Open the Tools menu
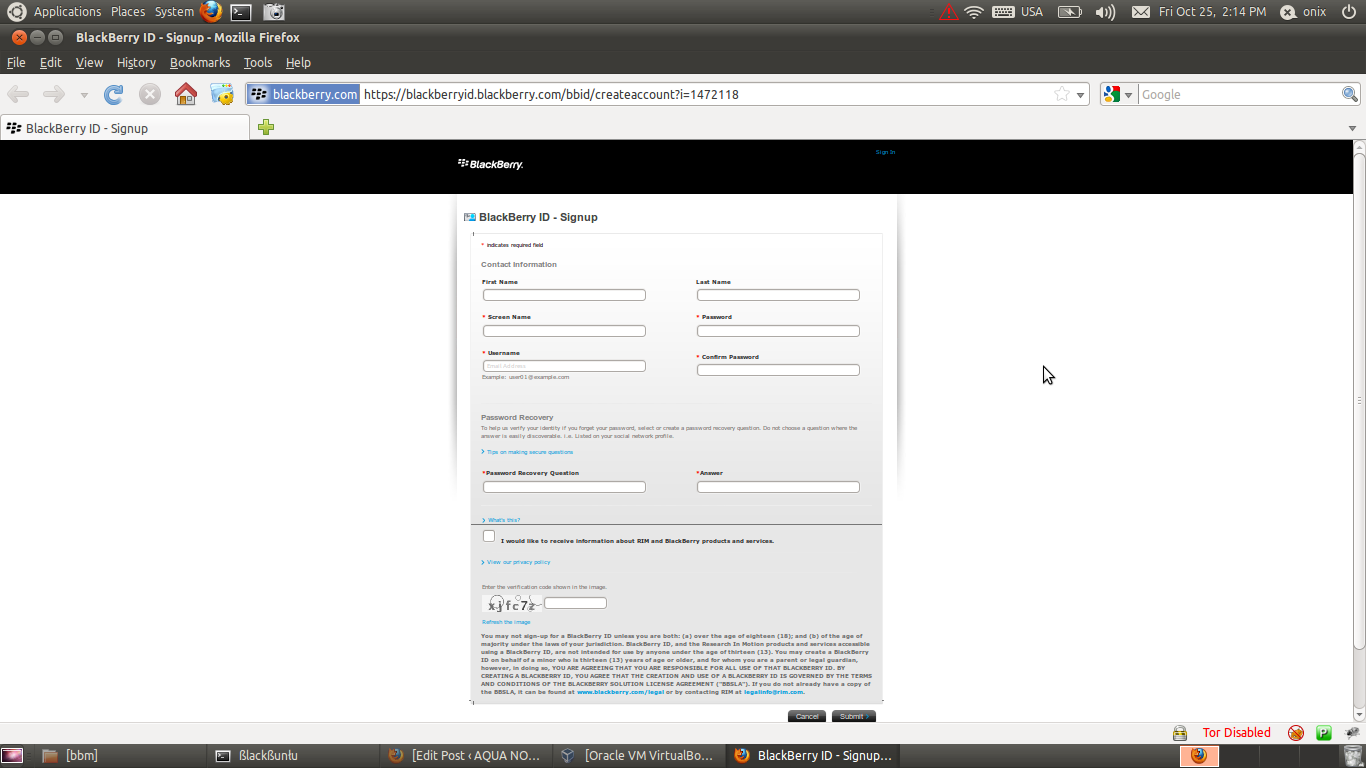This screenshot has height=768, width=1366. coord(258,62)
